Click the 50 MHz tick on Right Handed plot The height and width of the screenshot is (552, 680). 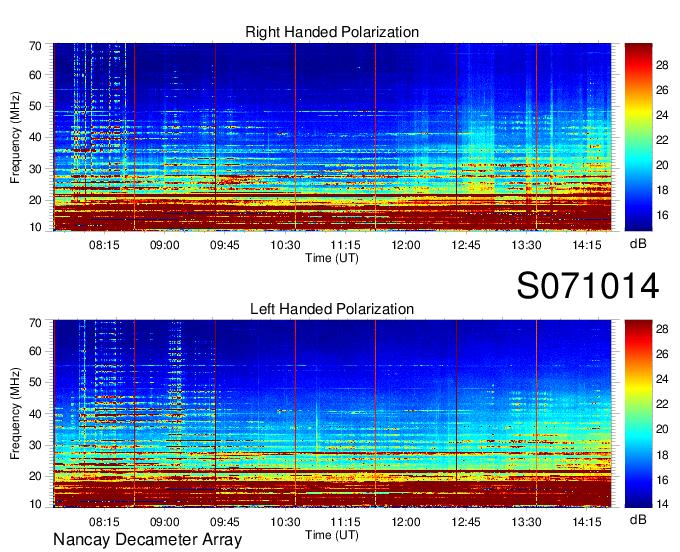(35, 106)
